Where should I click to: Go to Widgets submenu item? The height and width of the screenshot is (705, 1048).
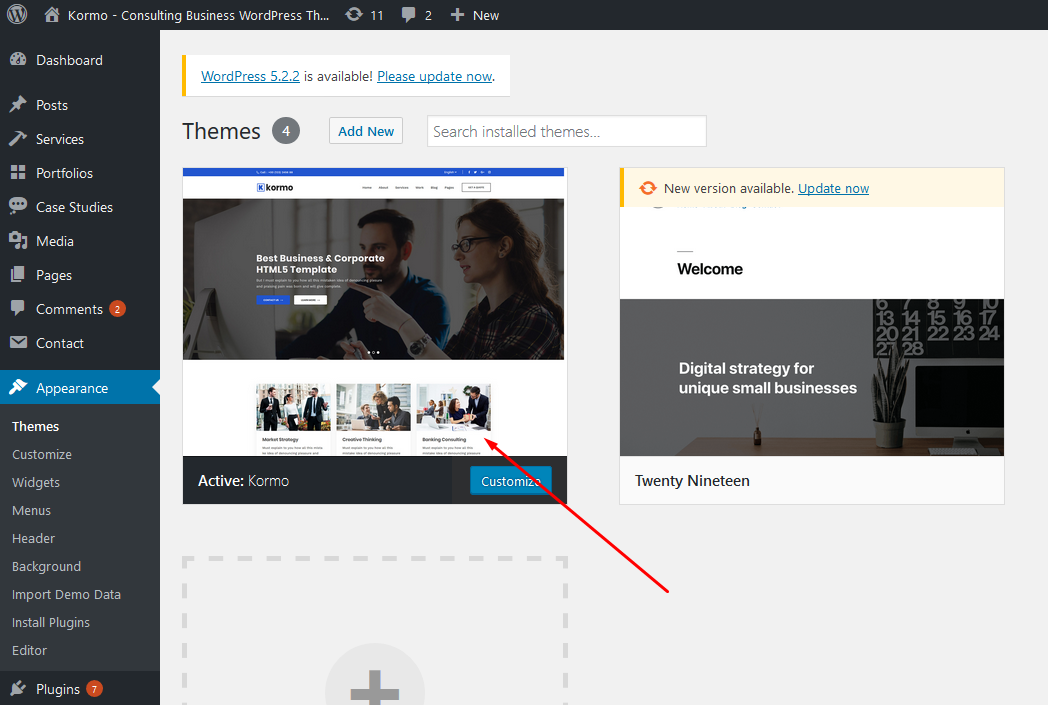click(x=36, y=482)
